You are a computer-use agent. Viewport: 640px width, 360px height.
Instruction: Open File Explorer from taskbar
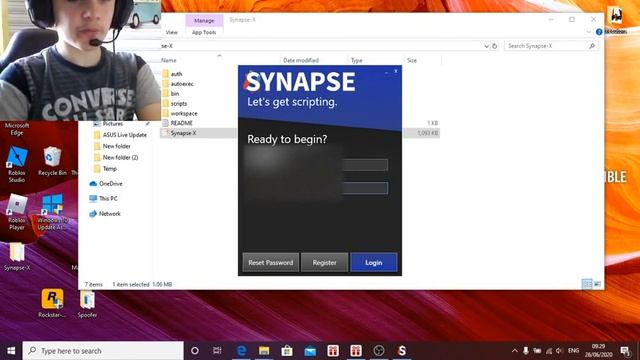264,351
